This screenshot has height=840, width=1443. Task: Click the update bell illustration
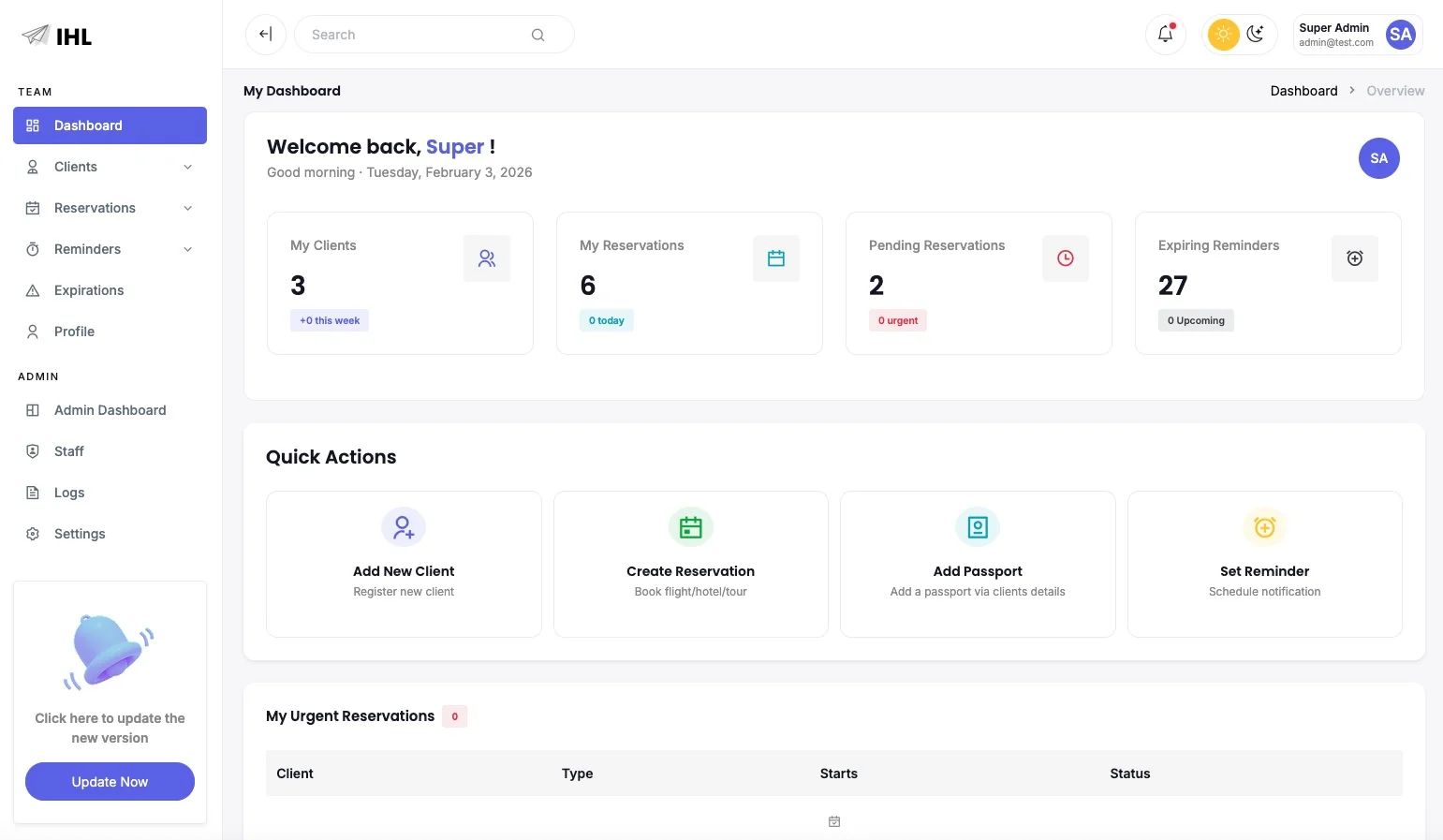point(109,651)
